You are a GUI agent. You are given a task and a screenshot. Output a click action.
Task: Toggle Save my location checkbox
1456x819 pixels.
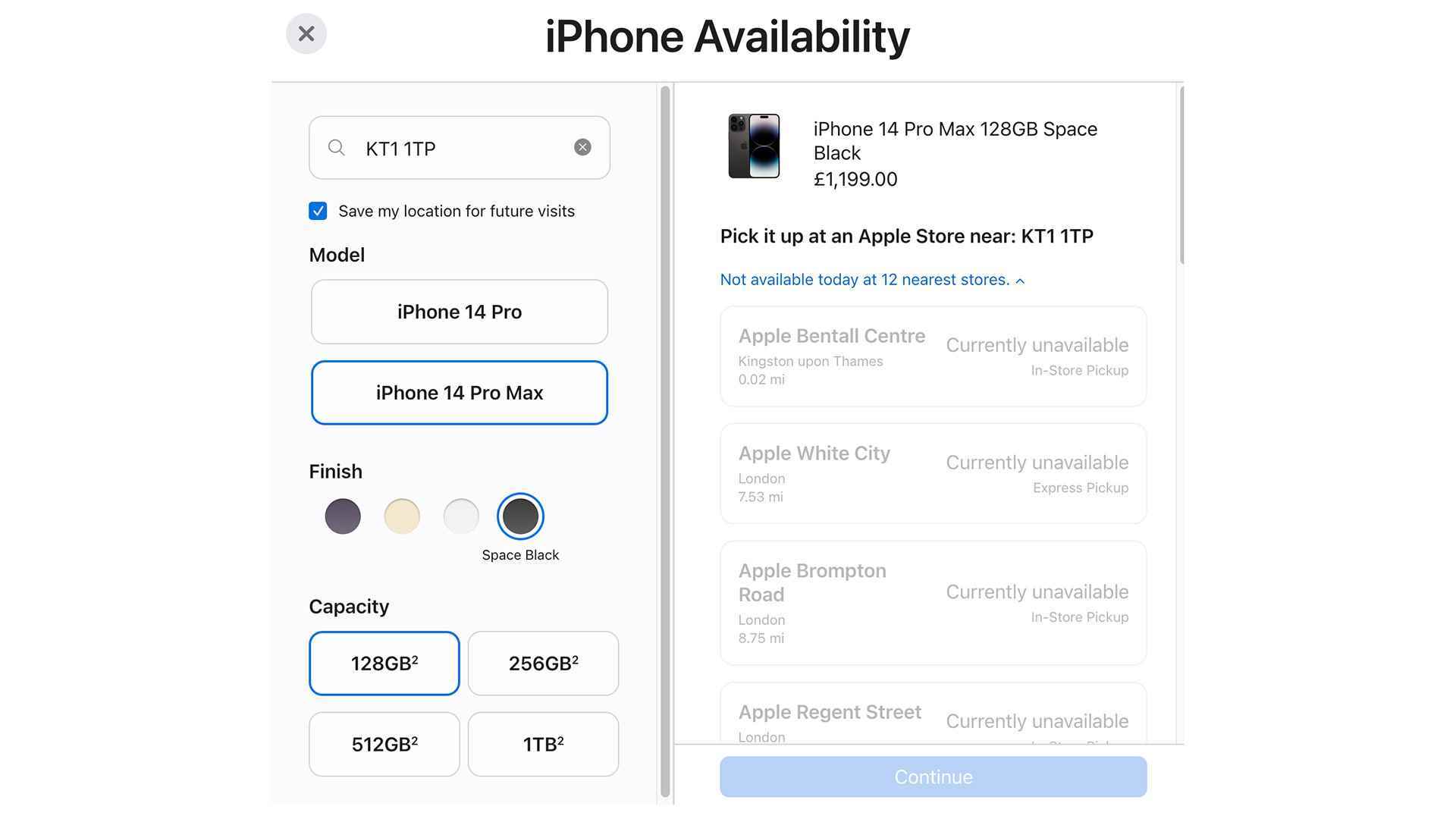pyautogui.click(x=319, y=210)
